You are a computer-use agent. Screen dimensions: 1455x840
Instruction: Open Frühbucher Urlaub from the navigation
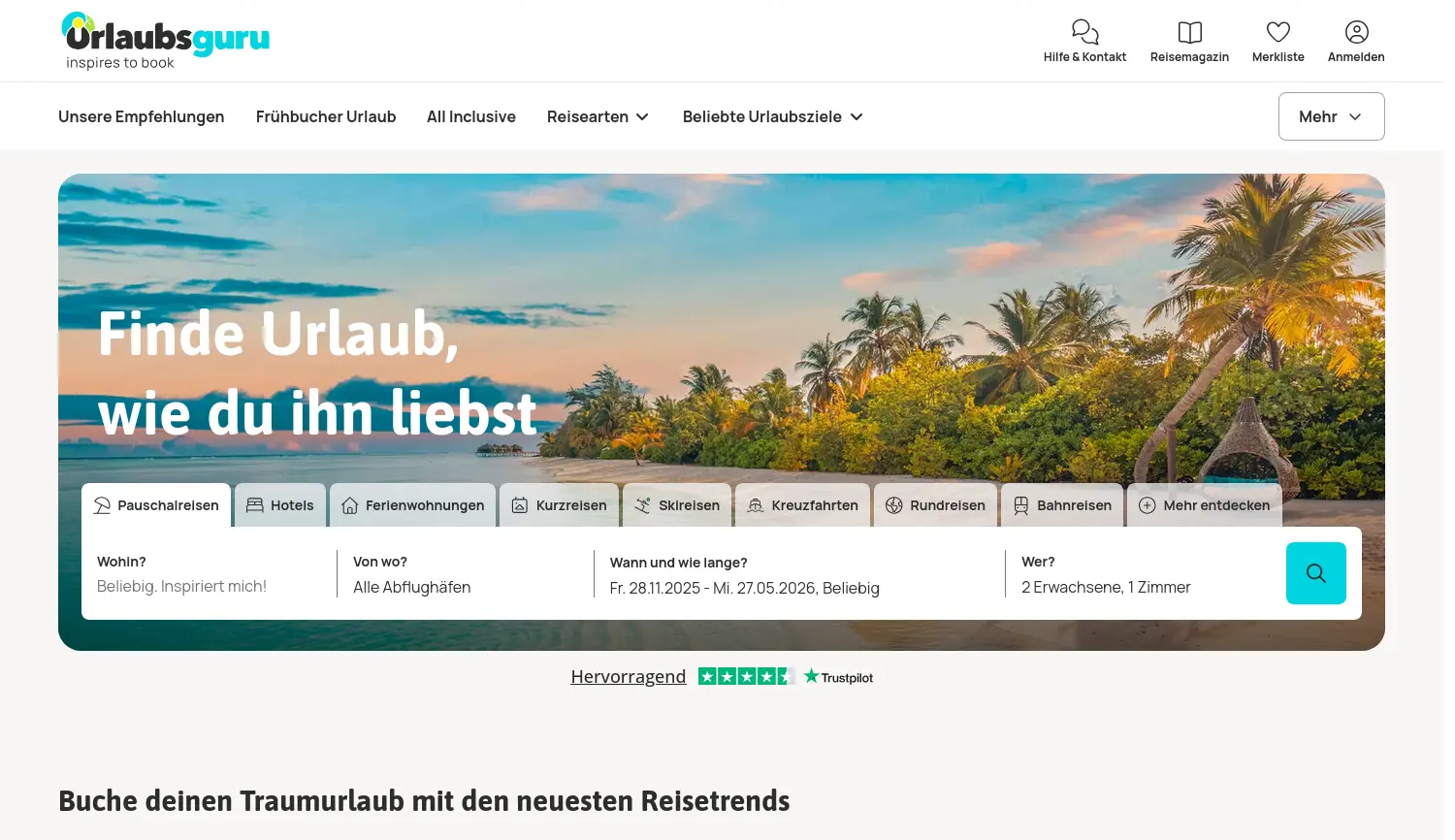point(326,116)
